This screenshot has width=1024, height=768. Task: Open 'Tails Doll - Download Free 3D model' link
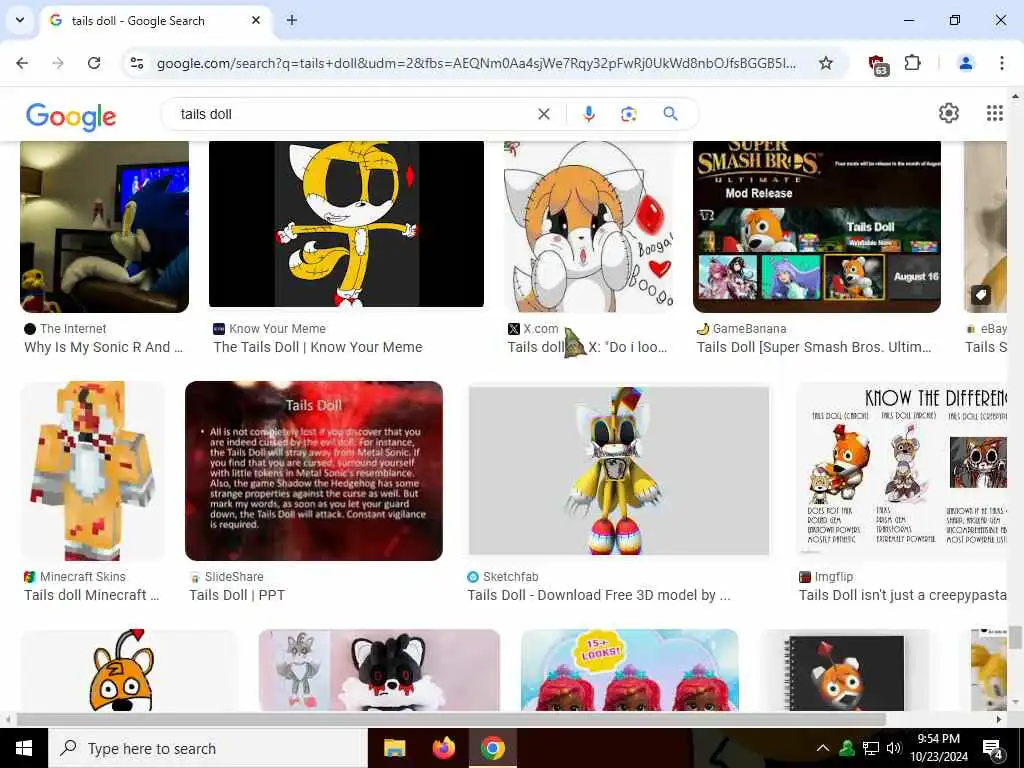599,595
